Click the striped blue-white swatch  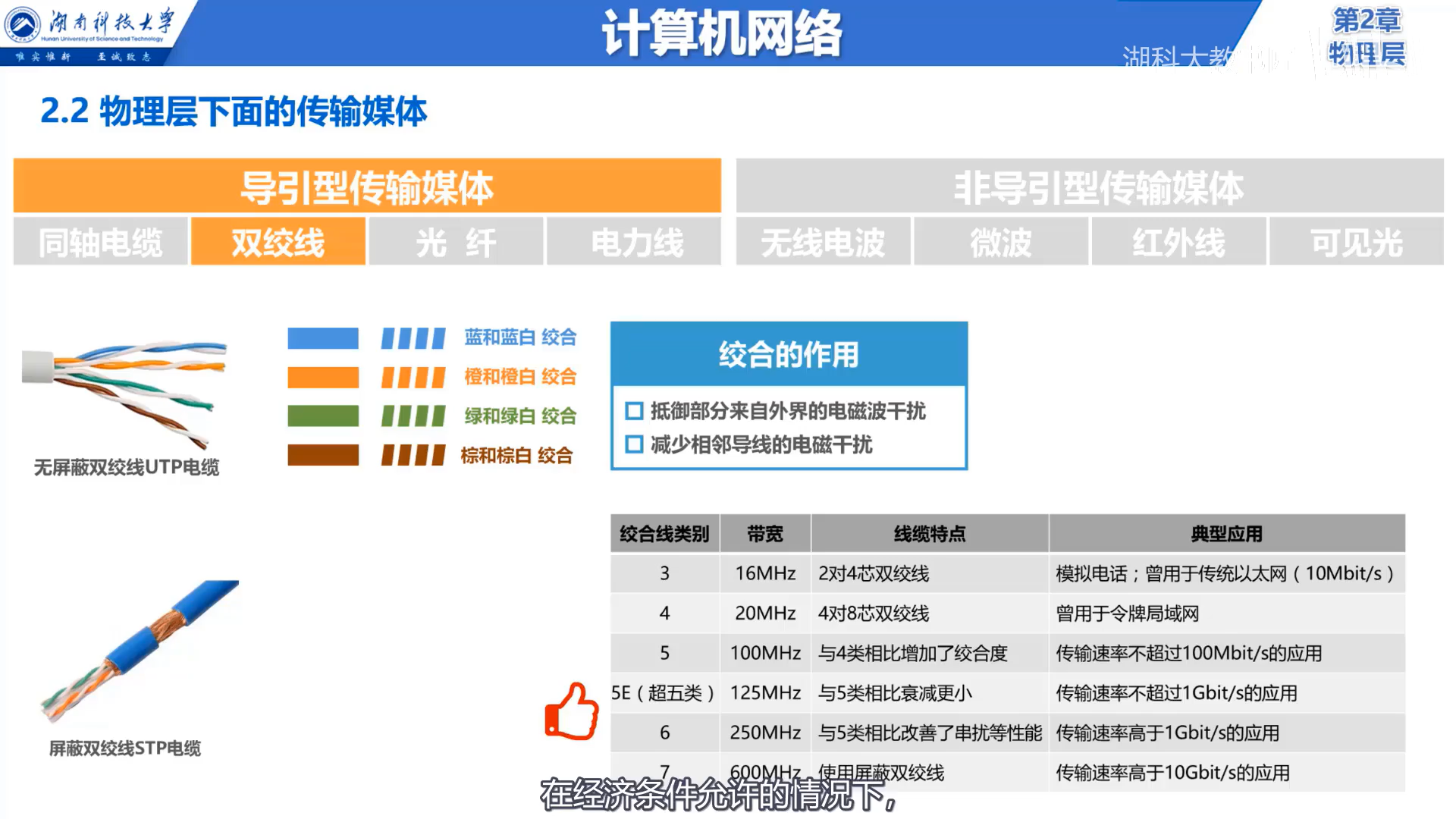[x=413, y=337]
